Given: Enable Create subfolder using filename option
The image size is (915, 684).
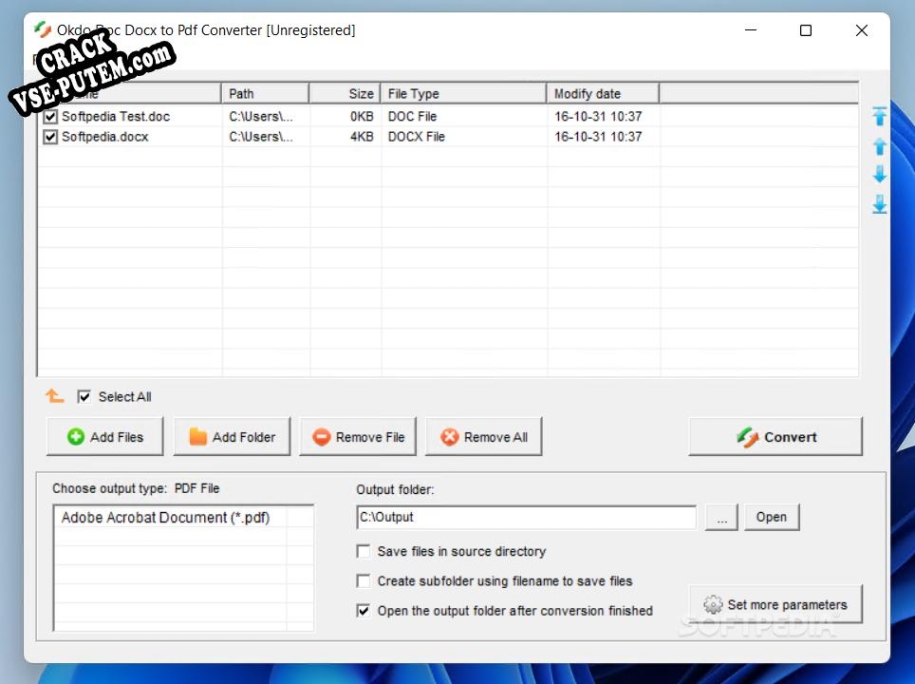Looking at the screenshot, I should [x=364, y=581].
